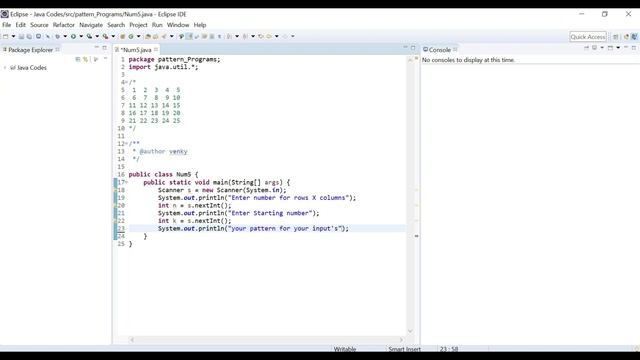Click Open Perspective icon near Quick Access
Viewport: 640px width, 360px height.
(x=616, y=37)
